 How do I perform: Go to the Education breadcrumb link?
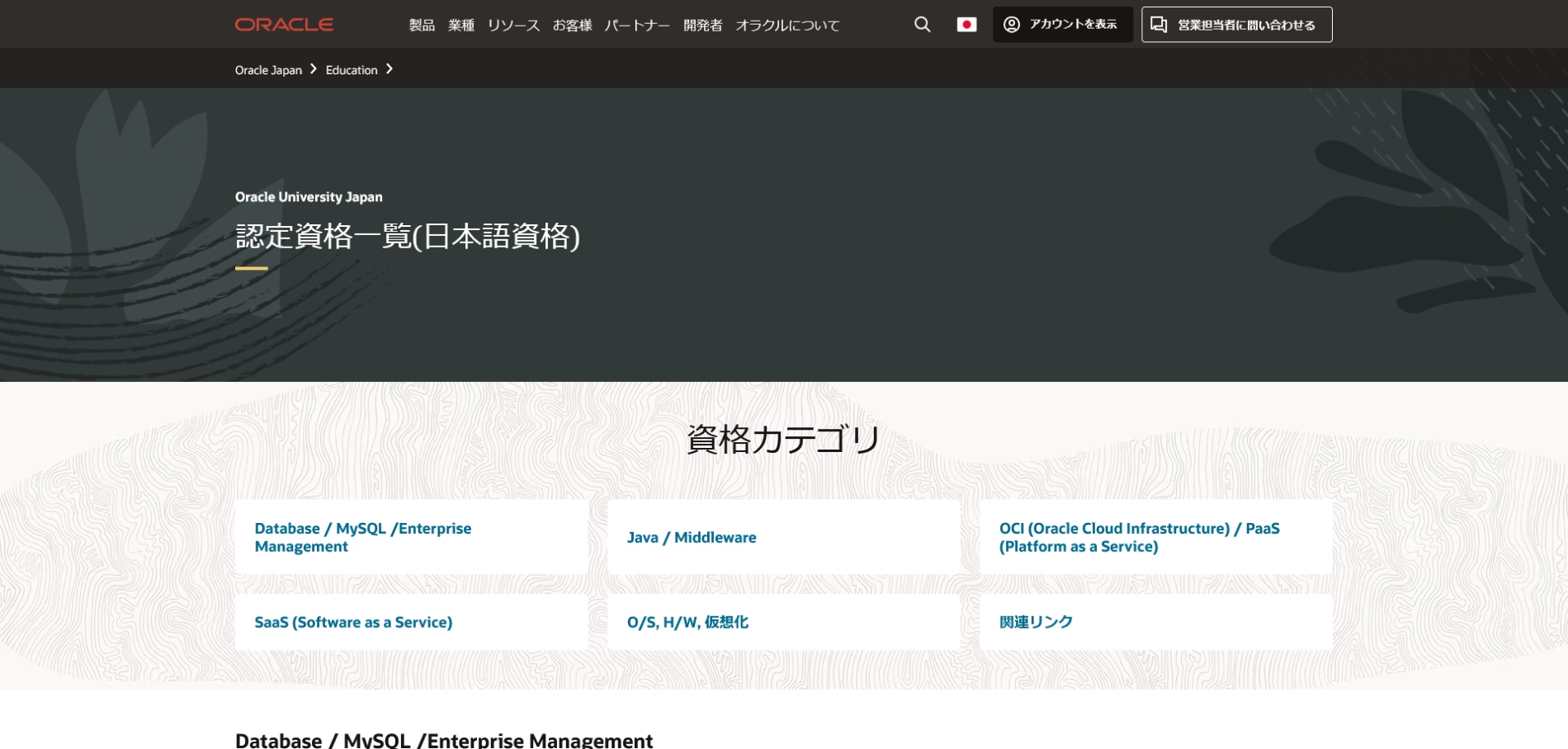pos(352,70)
